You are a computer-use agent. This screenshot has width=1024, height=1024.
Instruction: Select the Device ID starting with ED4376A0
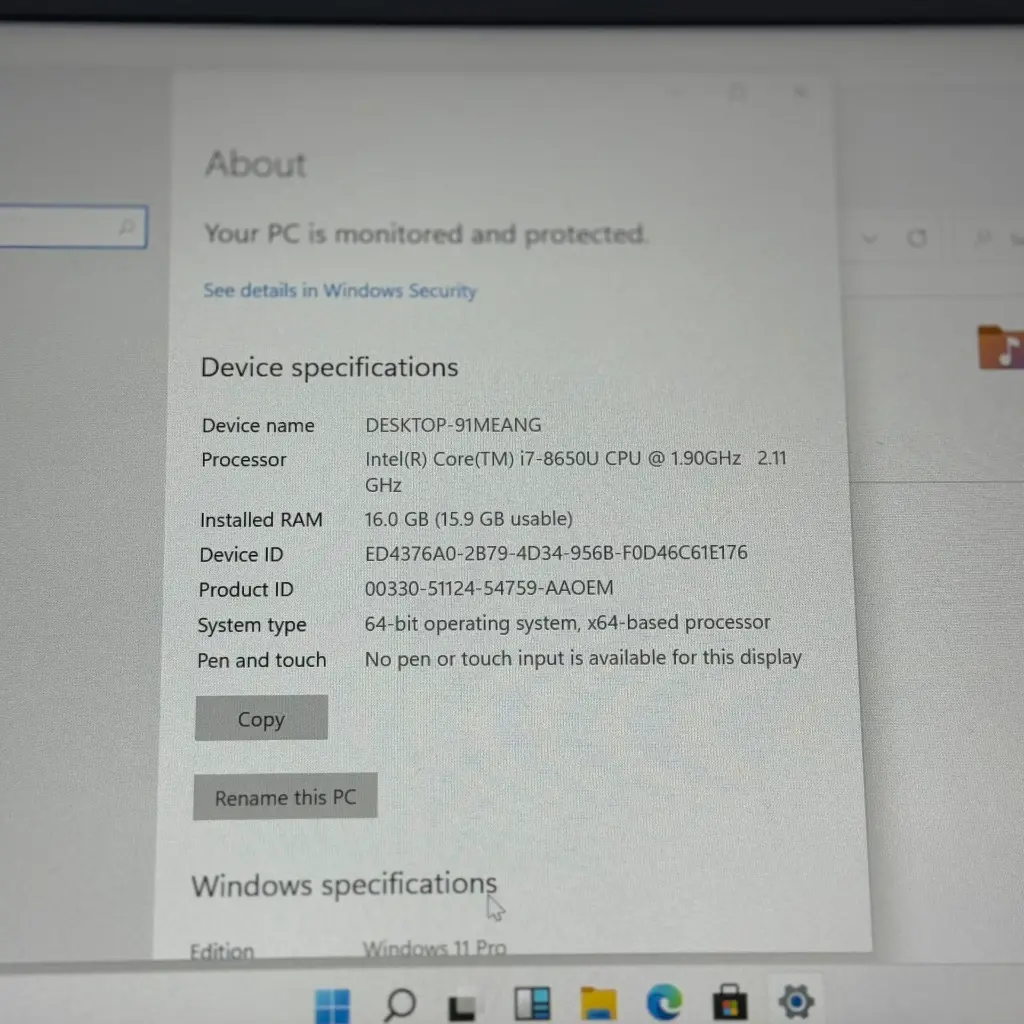click(x=556, y=554)
